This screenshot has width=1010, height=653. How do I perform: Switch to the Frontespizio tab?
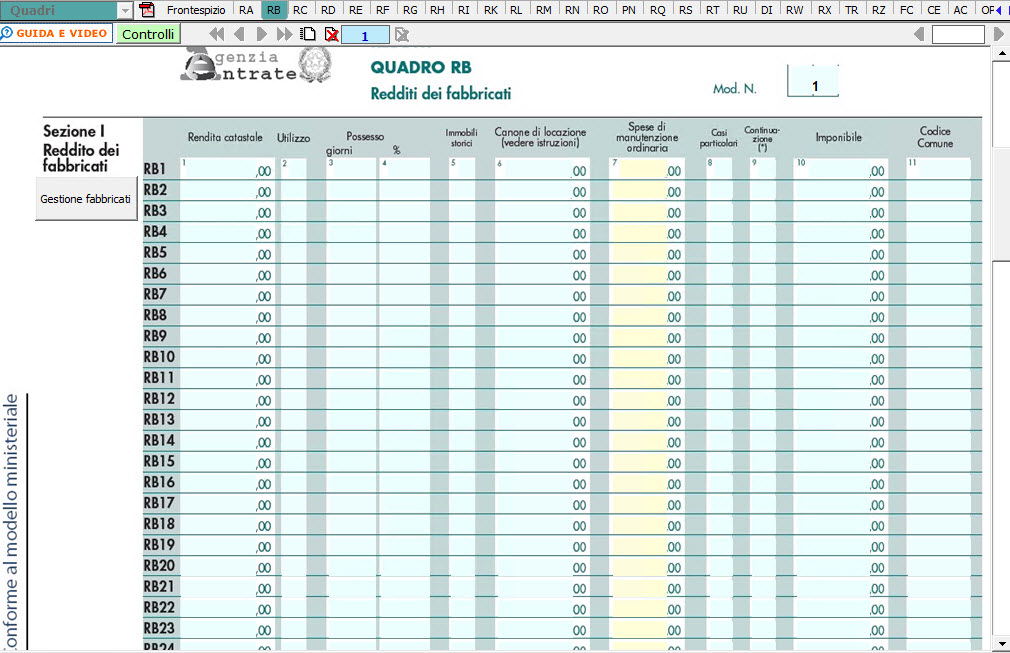[x=196, y=10]
